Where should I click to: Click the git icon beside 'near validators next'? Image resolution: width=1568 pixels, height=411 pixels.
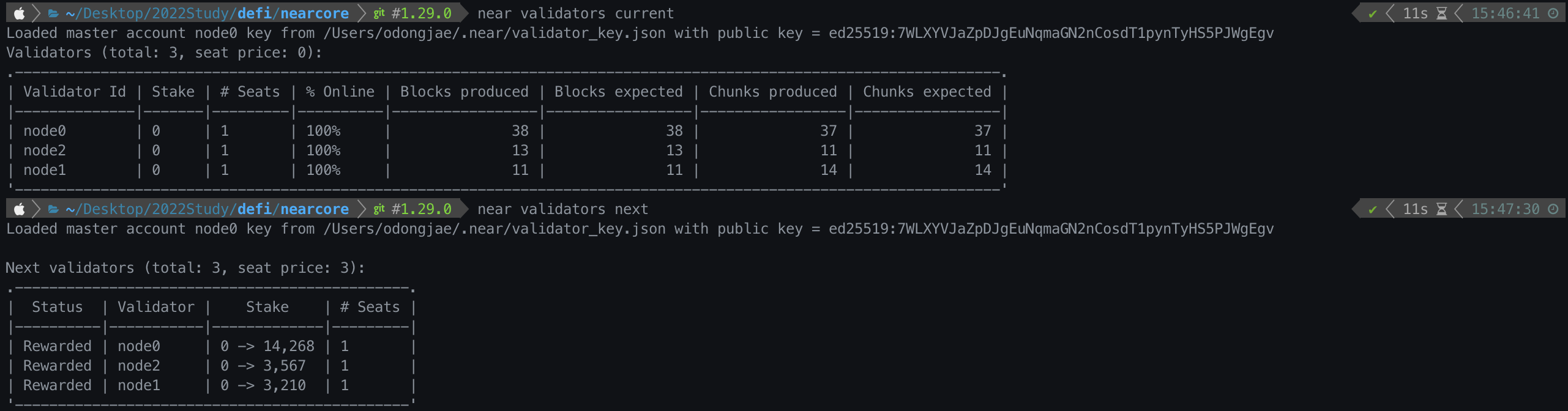tap(379, 209)
